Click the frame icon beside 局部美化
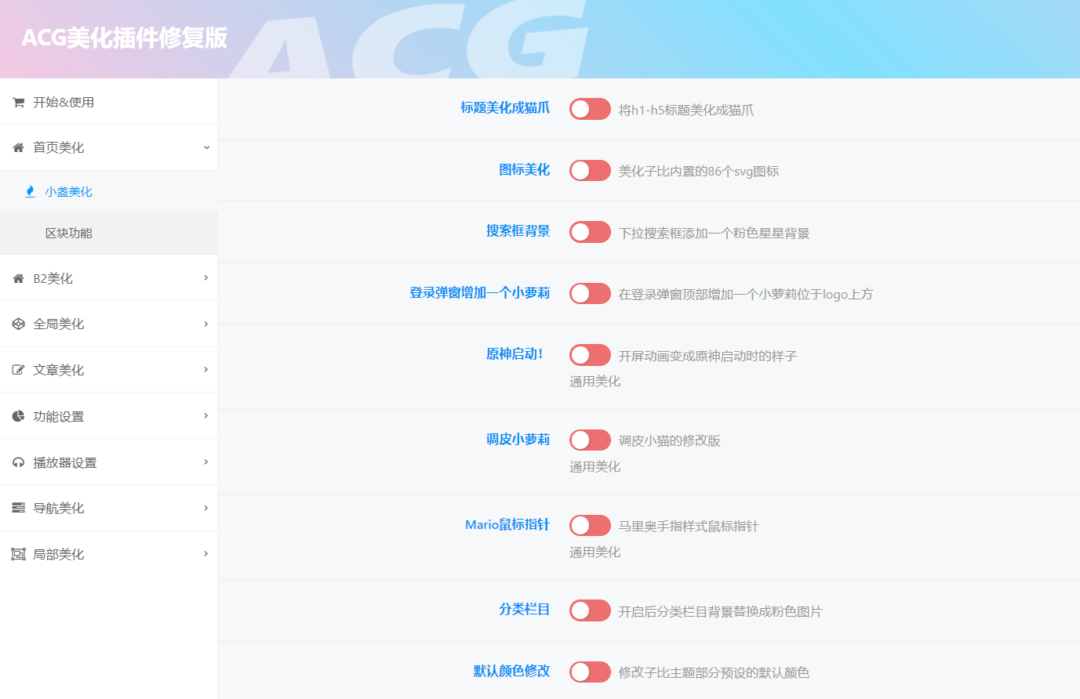This screenshot has width=1080, height=699. [x=18, y=554]
